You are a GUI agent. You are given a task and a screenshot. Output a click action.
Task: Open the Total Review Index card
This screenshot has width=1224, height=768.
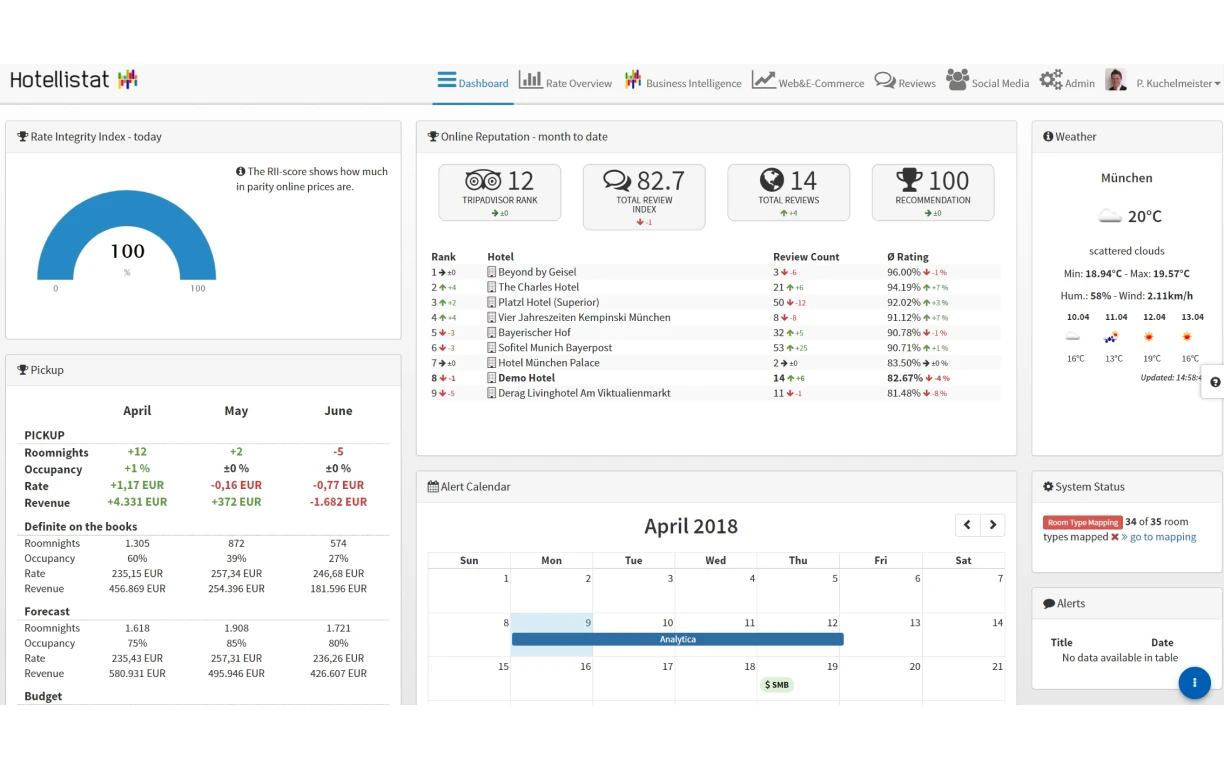(644, 197)
